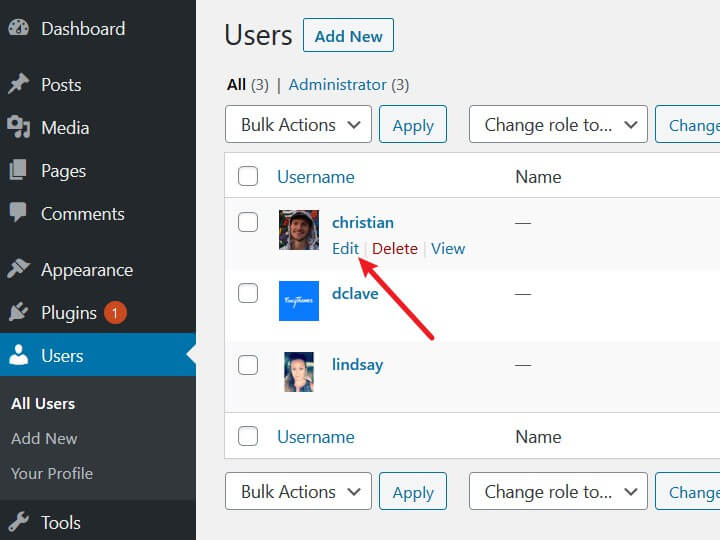Select the Users menu item
Viewport: 720px width, 540px height.
point(98,355)
